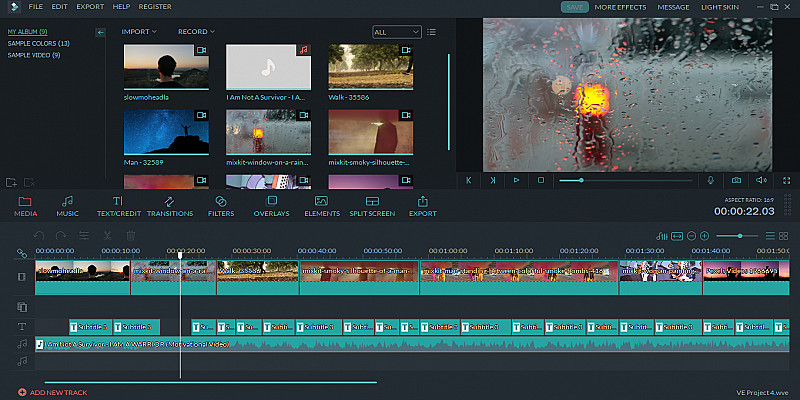Click the voiceover microphone icon

(x=711, y=180)
